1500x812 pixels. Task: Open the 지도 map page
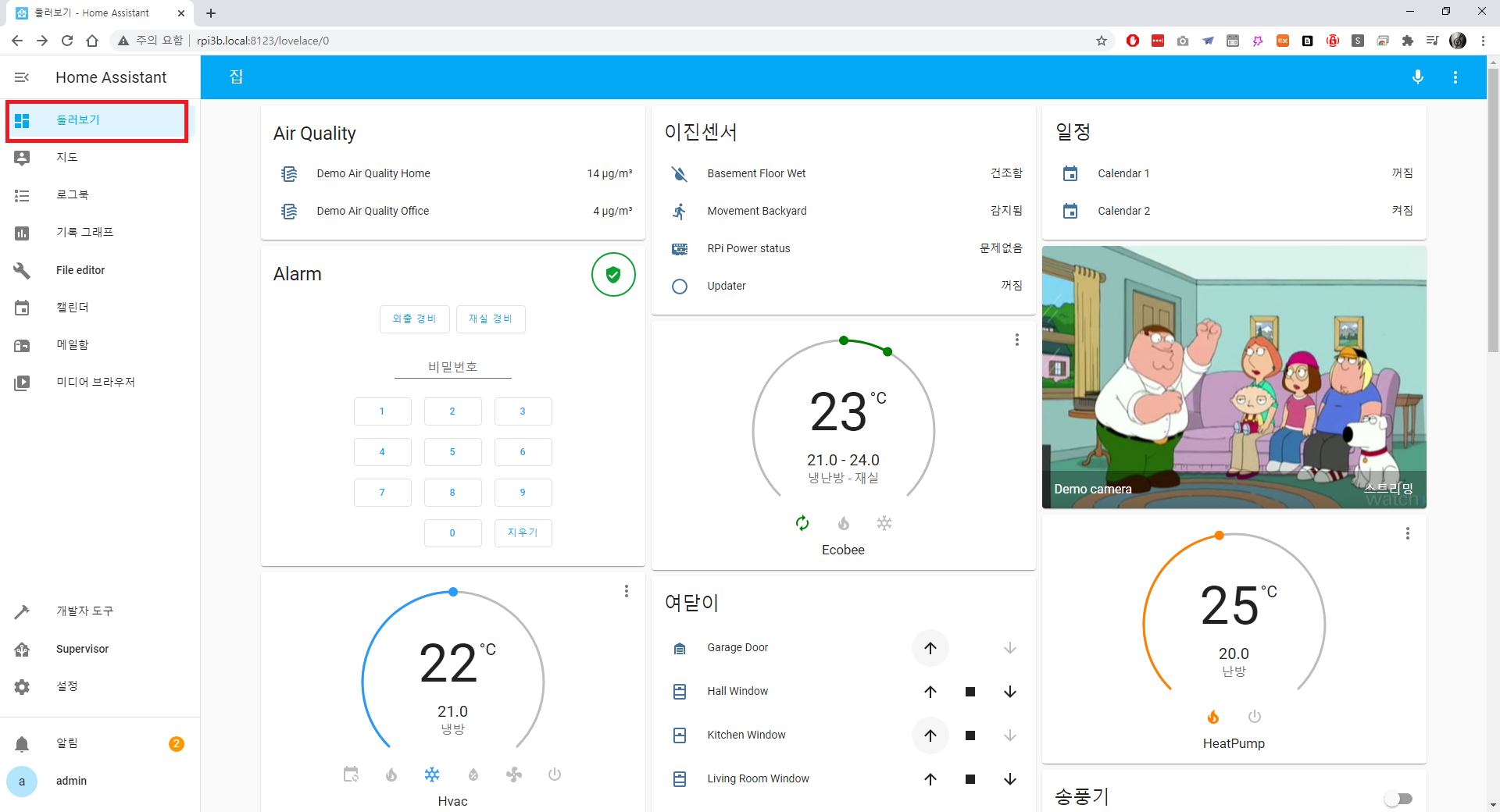[x=100, y=157]
